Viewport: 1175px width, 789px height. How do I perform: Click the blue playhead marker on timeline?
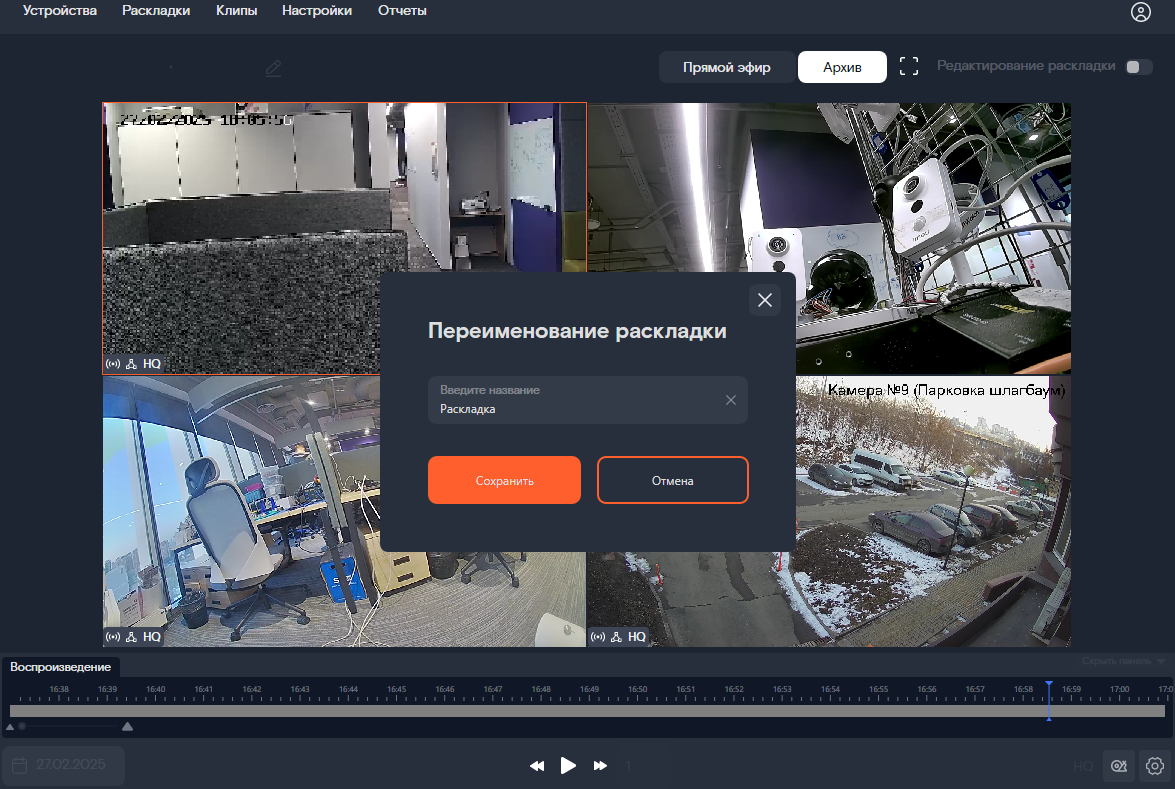1049,701
